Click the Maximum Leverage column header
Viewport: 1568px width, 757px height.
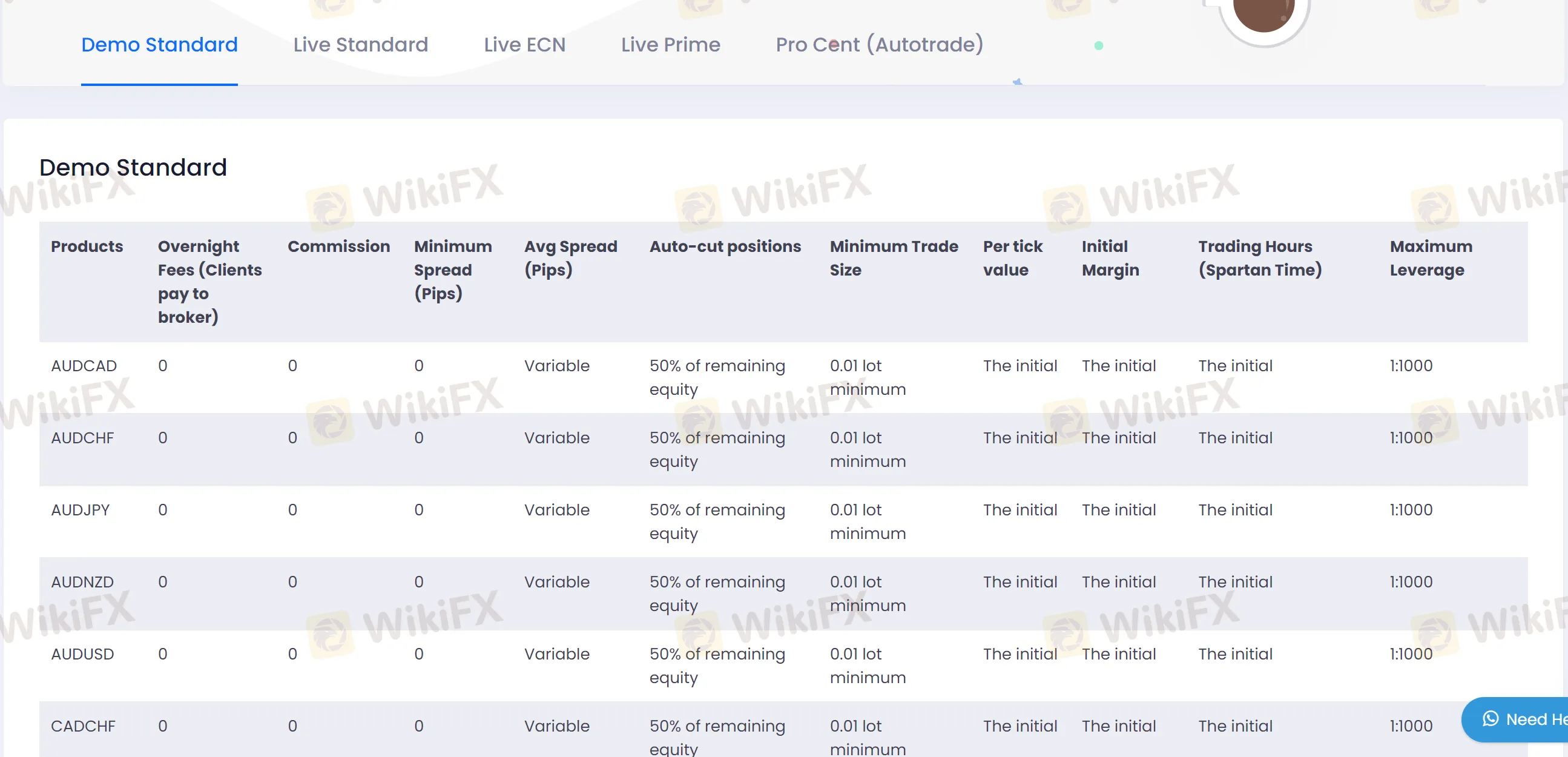[x=1431, y=257]
